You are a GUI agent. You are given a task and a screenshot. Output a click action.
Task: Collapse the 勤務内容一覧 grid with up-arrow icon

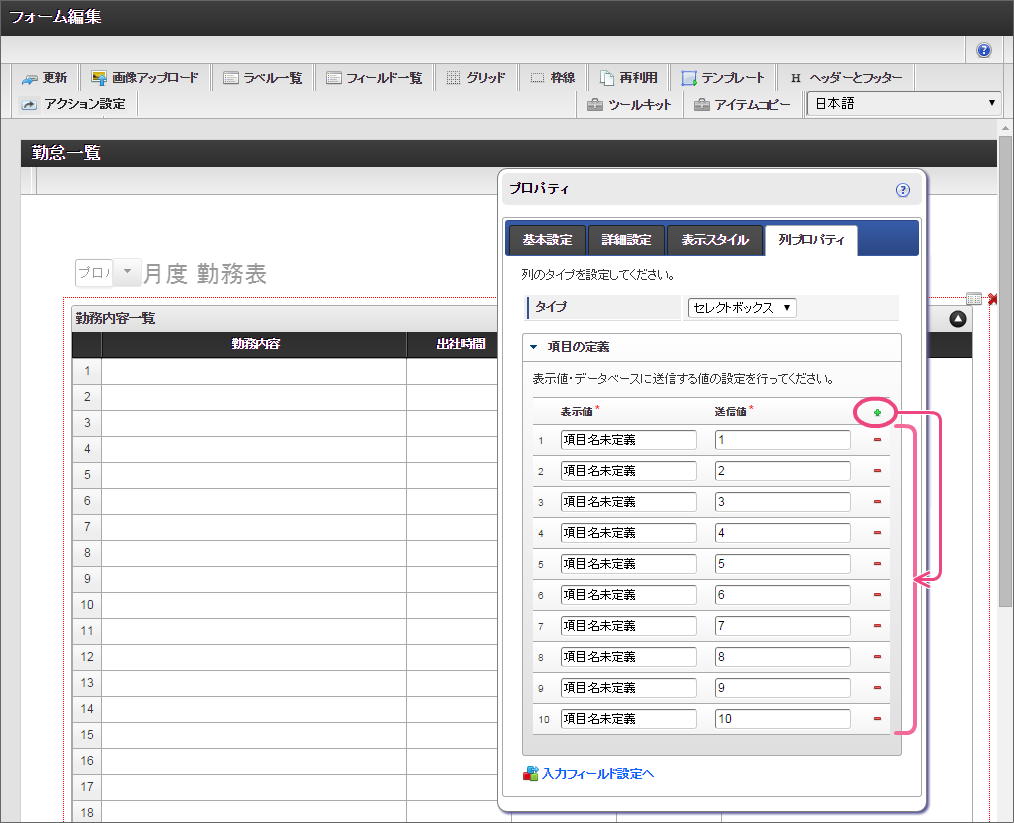click(957, 319)
